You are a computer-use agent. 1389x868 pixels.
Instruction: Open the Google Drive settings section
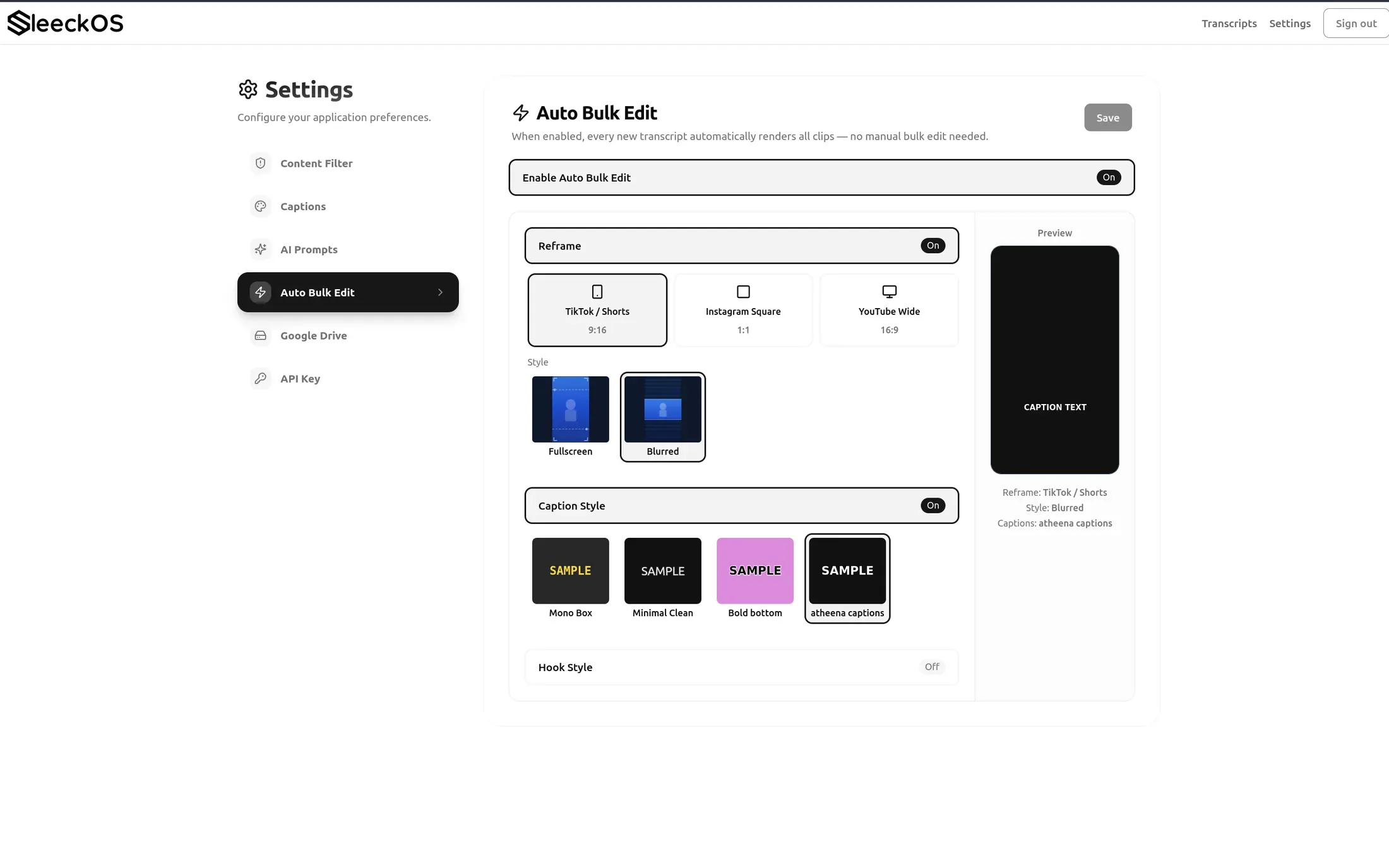point(348,335)
